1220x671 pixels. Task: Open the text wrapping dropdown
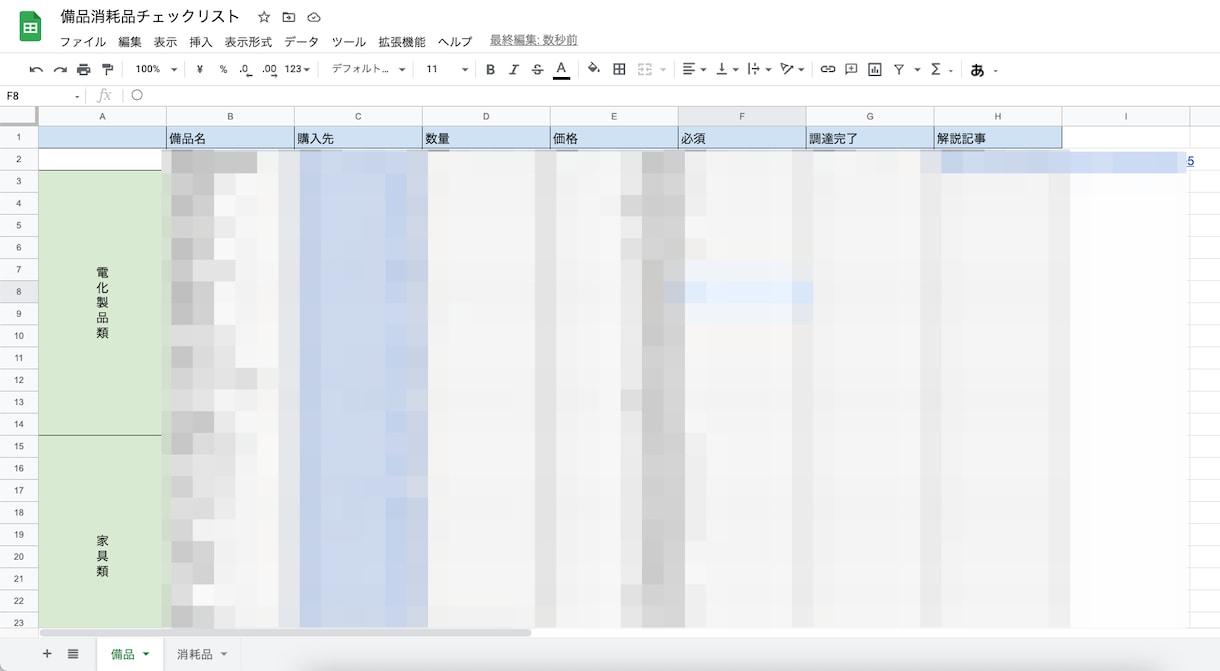(x=759, y=69)
